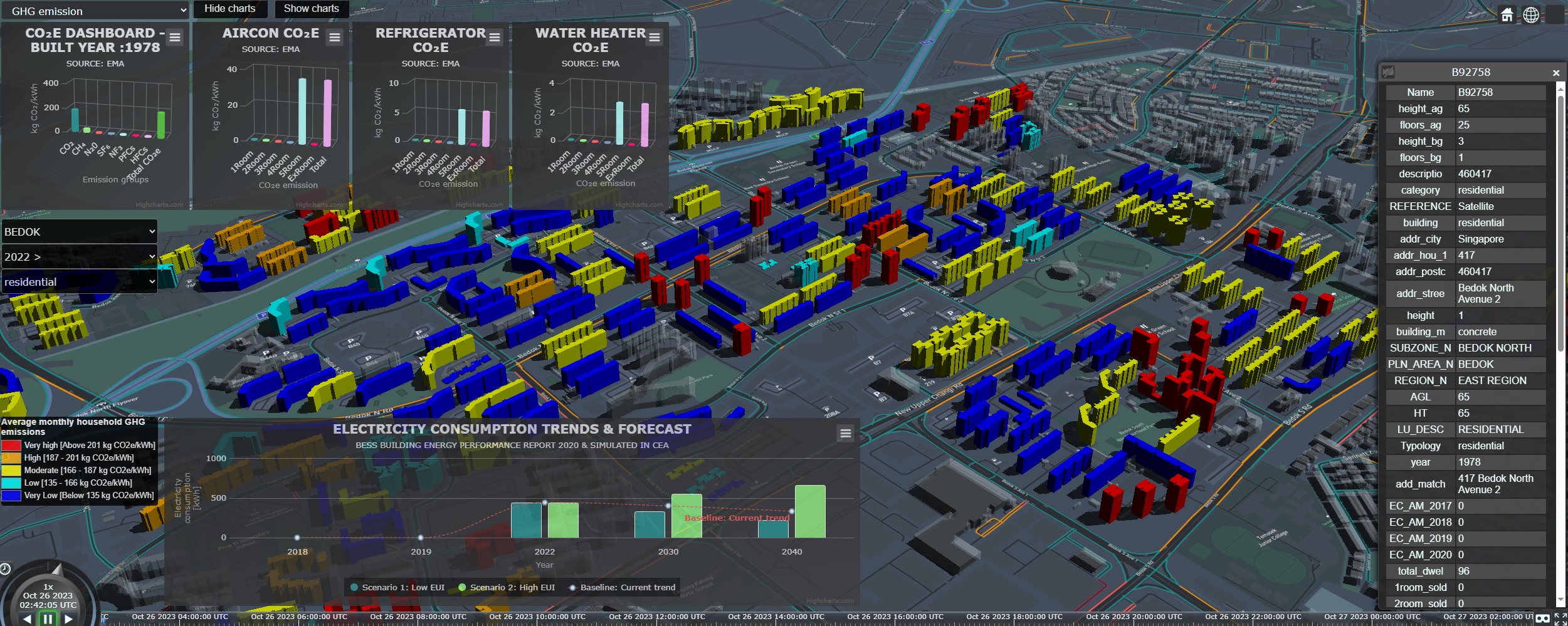Expand the BEDOK area dropdown

point(79,231)
